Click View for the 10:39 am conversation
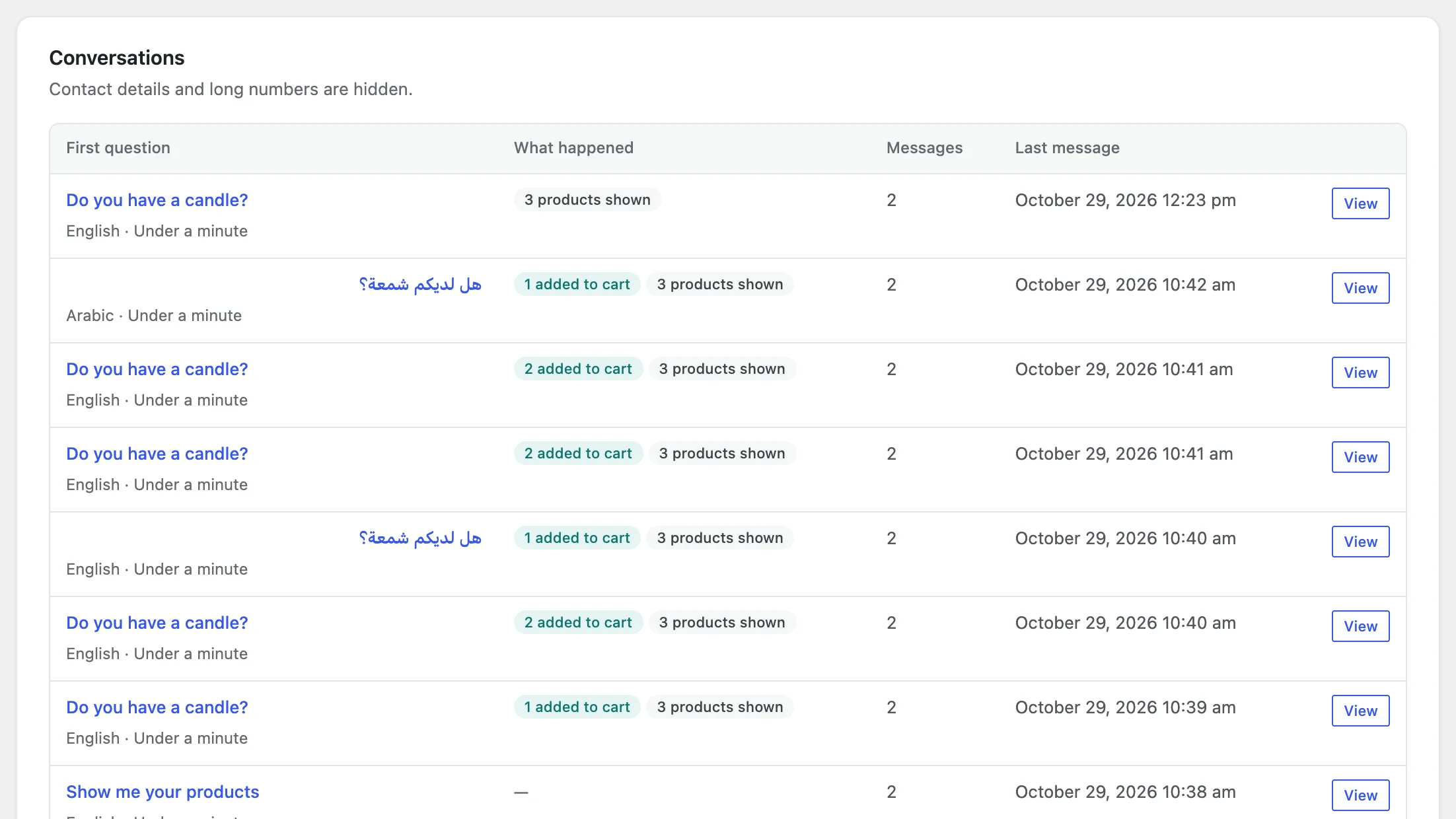The image size is (1456, 819). click(x=1360, y=711)
